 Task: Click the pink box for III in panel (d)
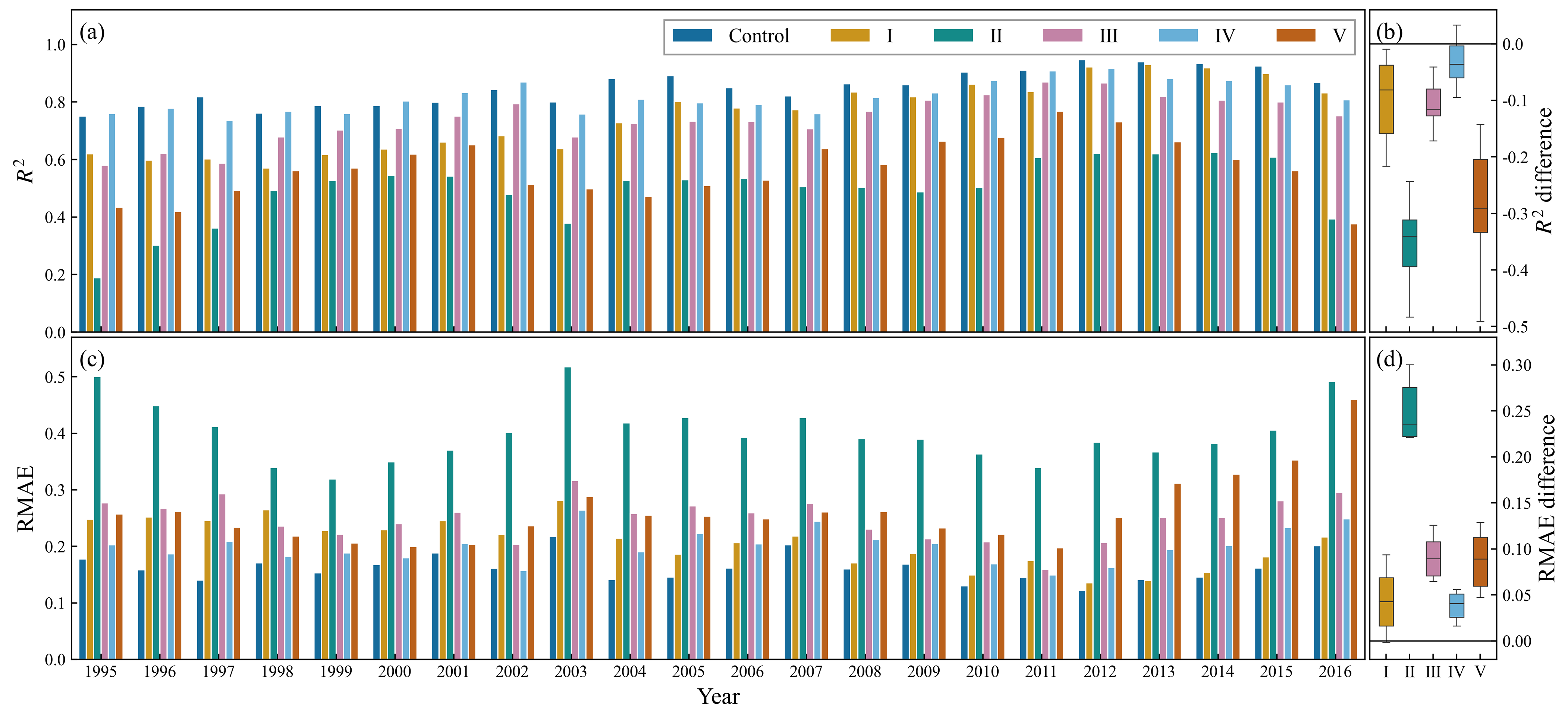pyautogui.click(x=1433, y=559)
